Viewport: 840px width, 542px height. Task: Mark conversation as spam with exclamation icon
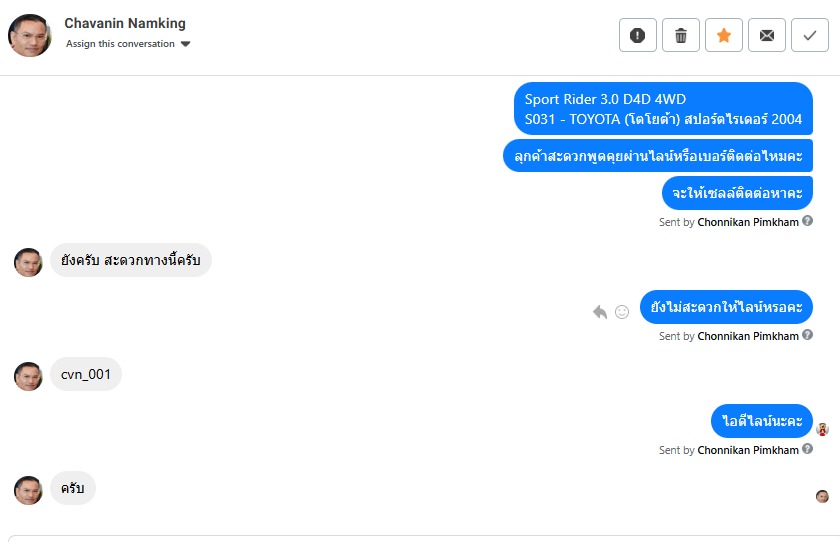coord(638,35)
